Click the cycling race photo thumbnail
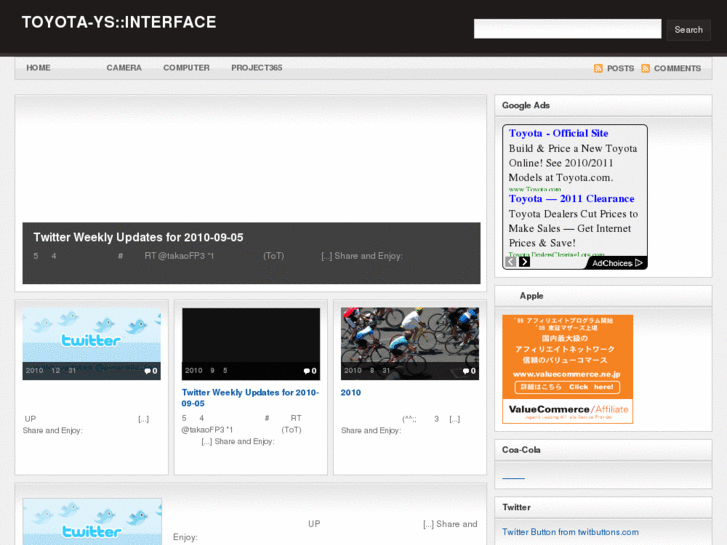This screenshot has width=727, height=545. click(x=409, y=343)
